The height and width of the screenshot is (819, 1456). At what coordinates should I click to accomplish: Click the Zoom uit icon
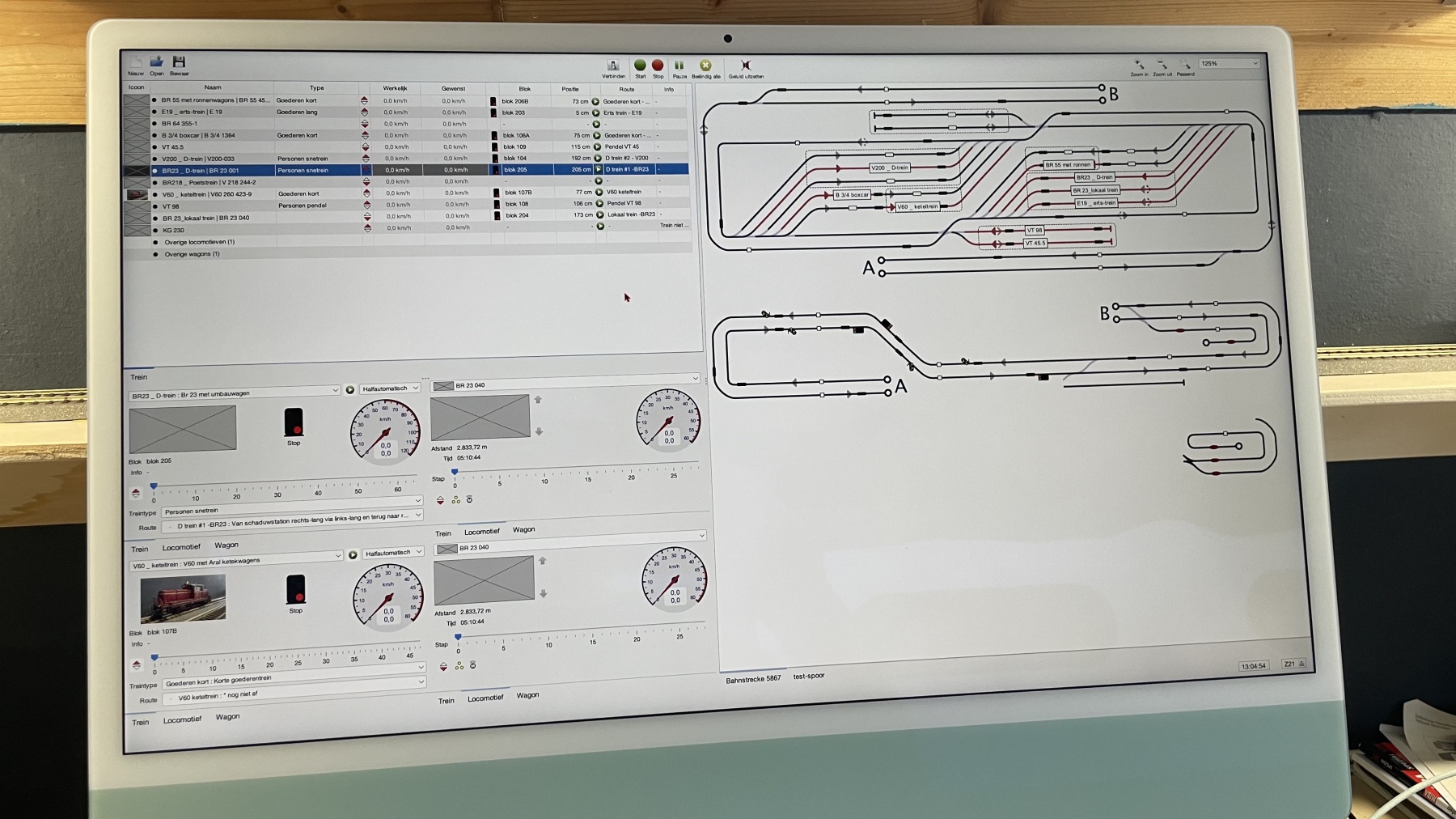[x=1162, y=64]
